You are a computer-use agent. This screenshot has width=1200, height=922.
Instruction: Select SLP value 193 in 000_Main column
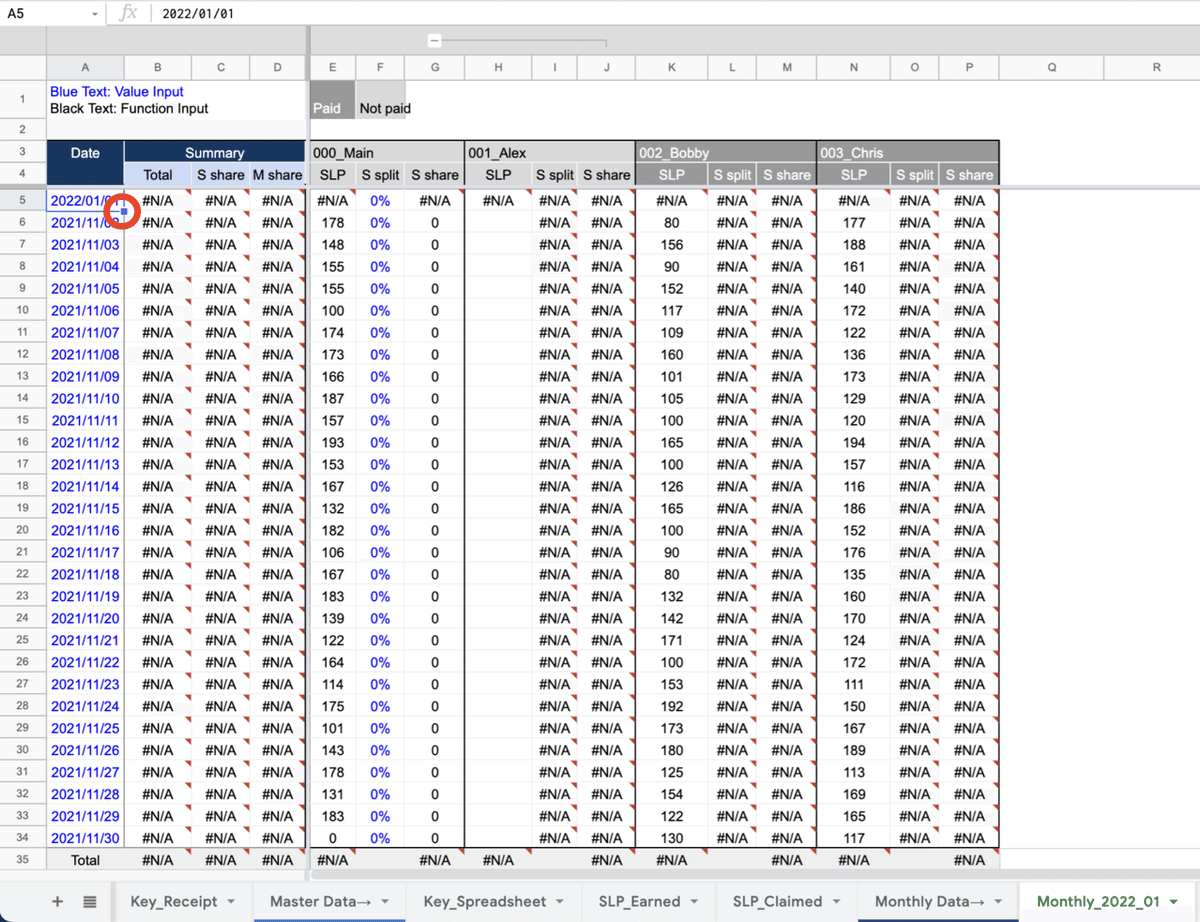pyautogui.click(x=333, y=442)
